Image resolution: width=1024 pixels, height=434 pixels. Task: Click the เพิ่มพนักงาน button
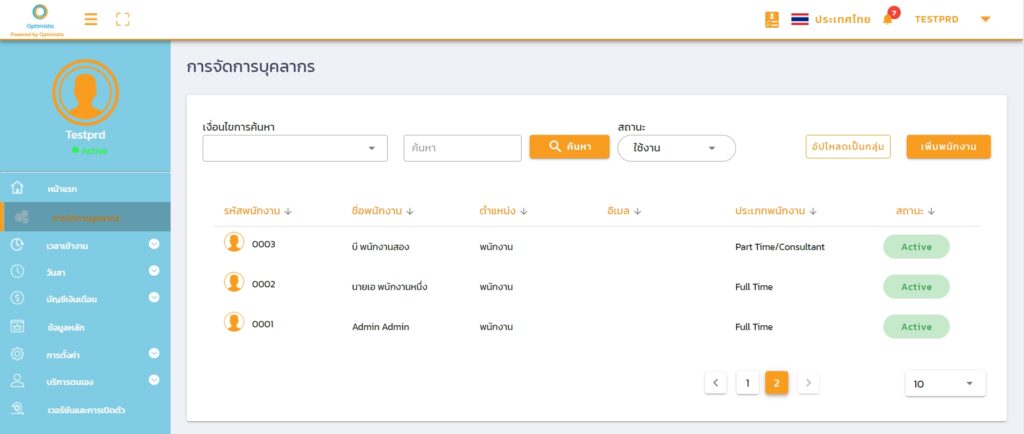(948, 146)
